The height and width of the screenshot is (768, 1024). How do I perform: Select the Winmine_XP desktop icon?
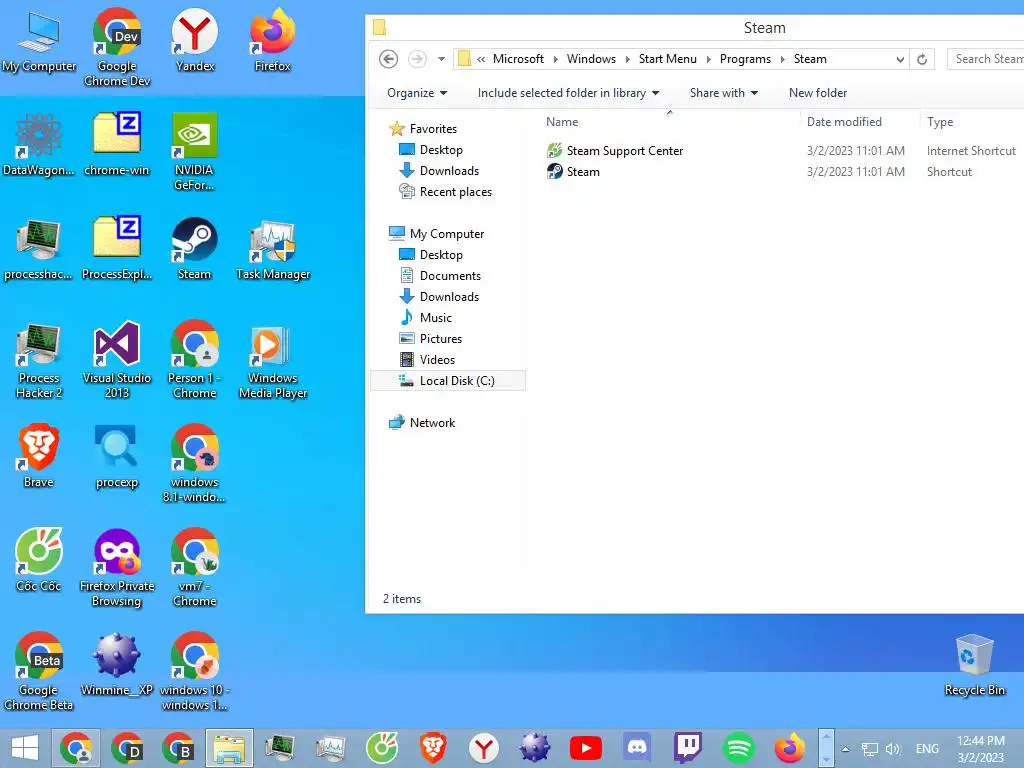117,665
